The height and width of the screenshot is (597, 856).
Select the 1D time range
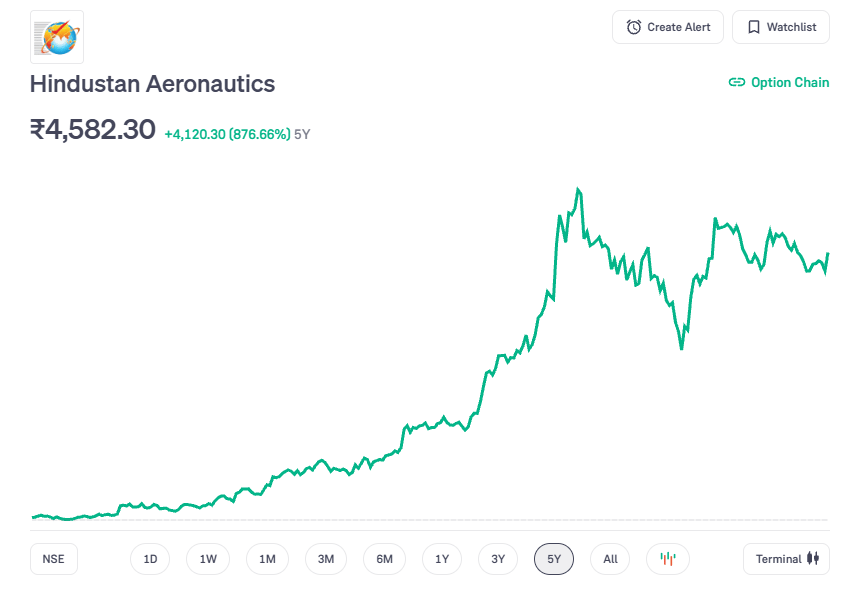pyautogui.click(x=150, y=559)
